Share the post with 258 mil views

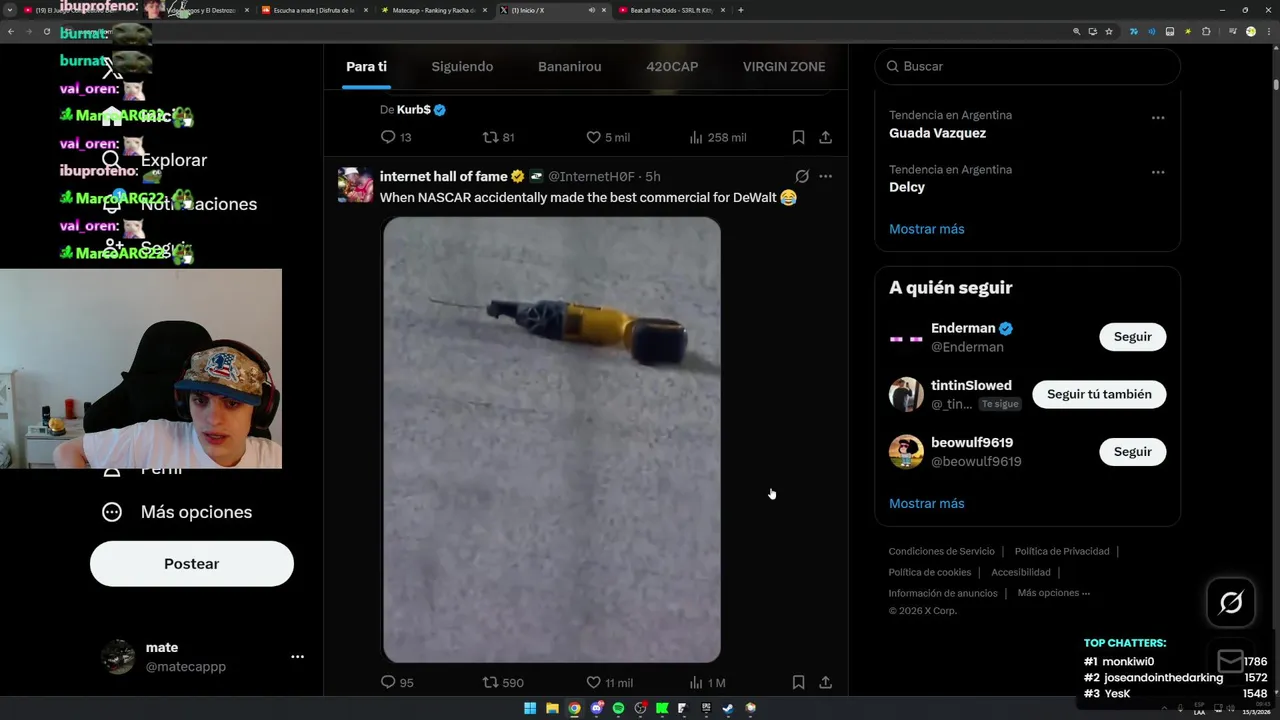pos(825,137)
